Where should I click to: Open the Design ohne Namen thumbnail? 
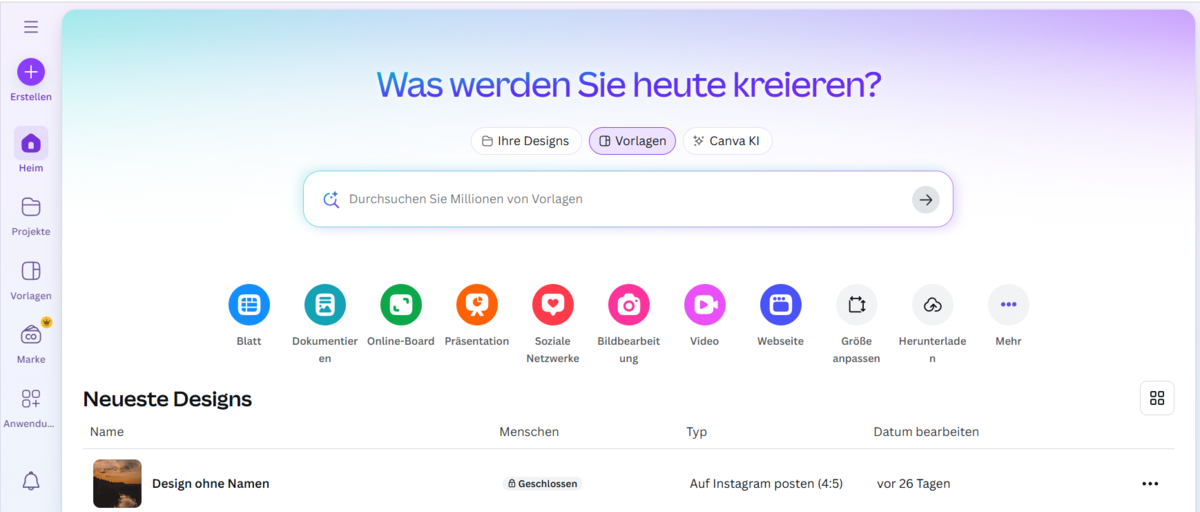(117, 484)
